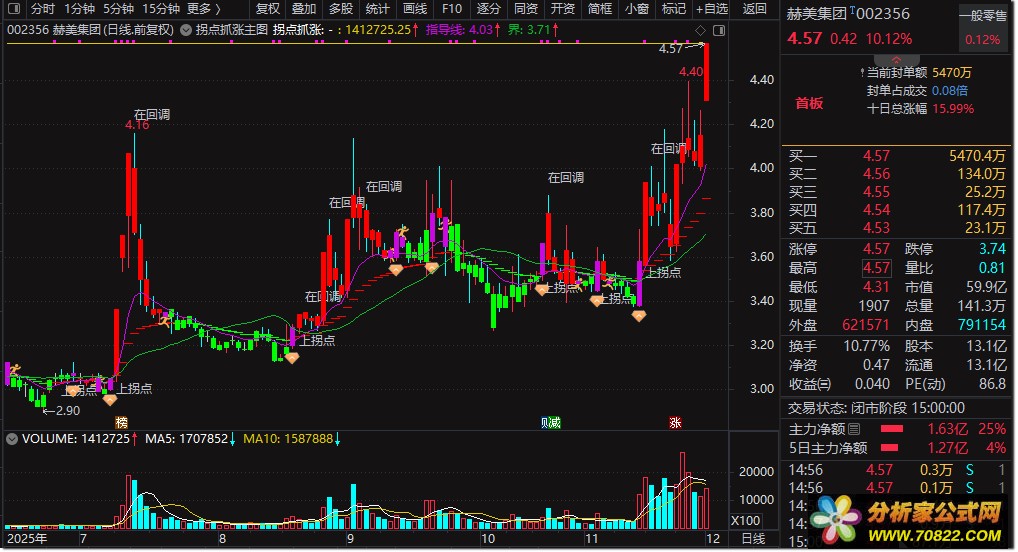Click the 4.16 high price label
1018x552 pixels.
[137, 125]
